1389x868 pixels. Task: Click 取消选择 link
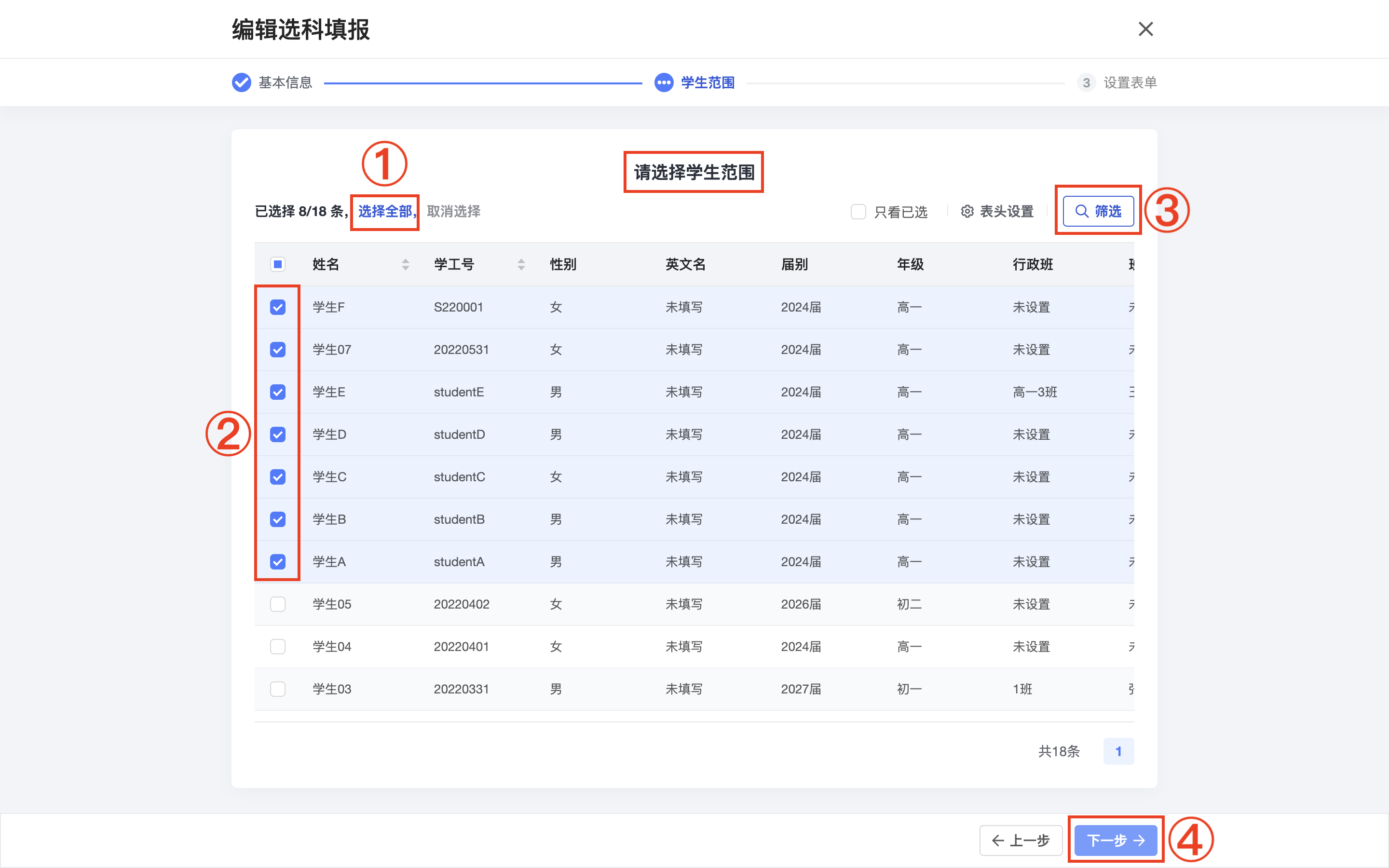453,211
